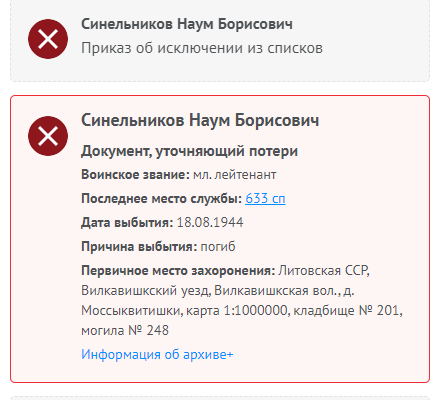The height and width of the screenshot is (400, 445).
Task: Click name heading in the highlighted pink card
Action: point(200,120)
